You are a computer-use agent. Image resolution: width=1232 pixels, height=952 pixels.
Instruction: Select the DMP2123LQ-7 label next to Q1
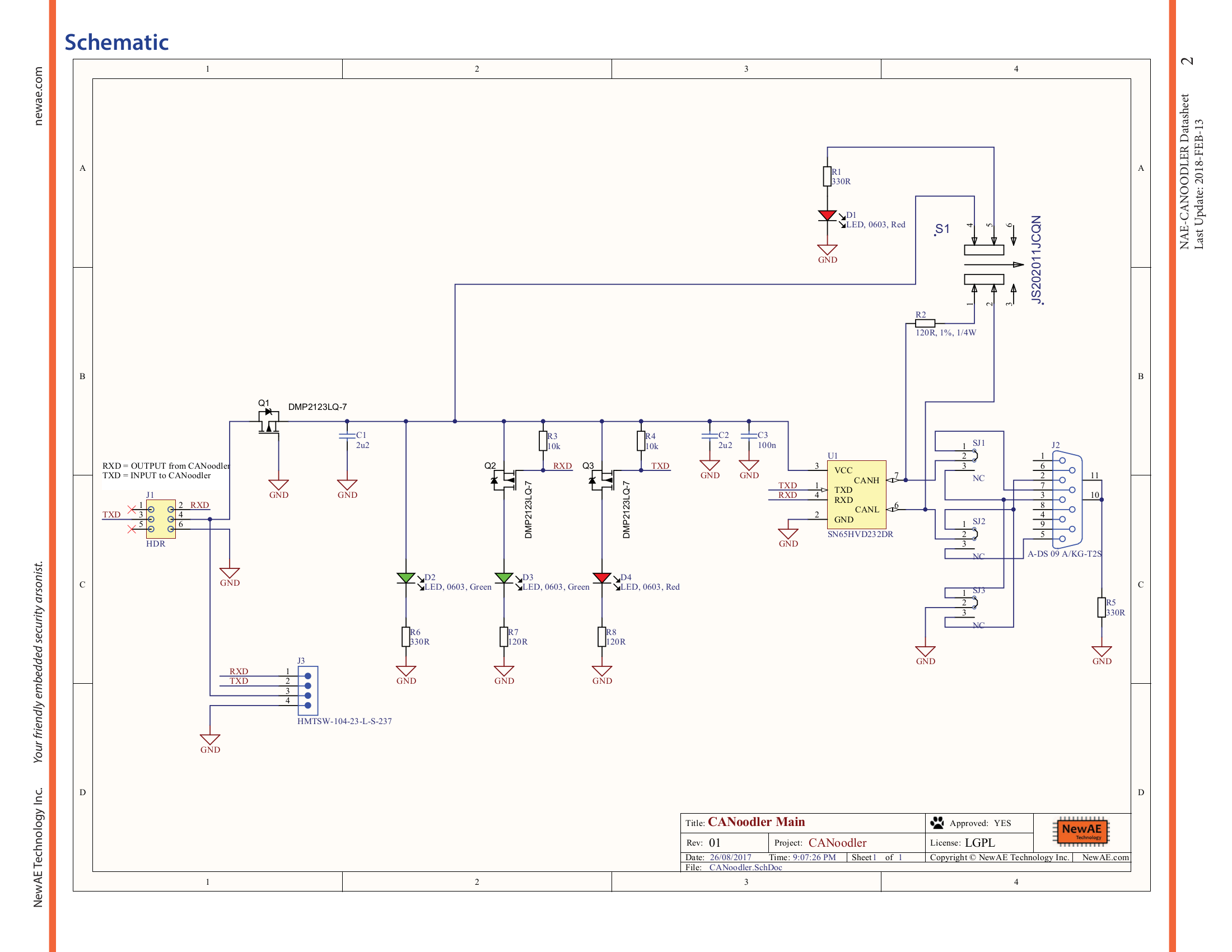pyautogui.click(x=318, y=407)
